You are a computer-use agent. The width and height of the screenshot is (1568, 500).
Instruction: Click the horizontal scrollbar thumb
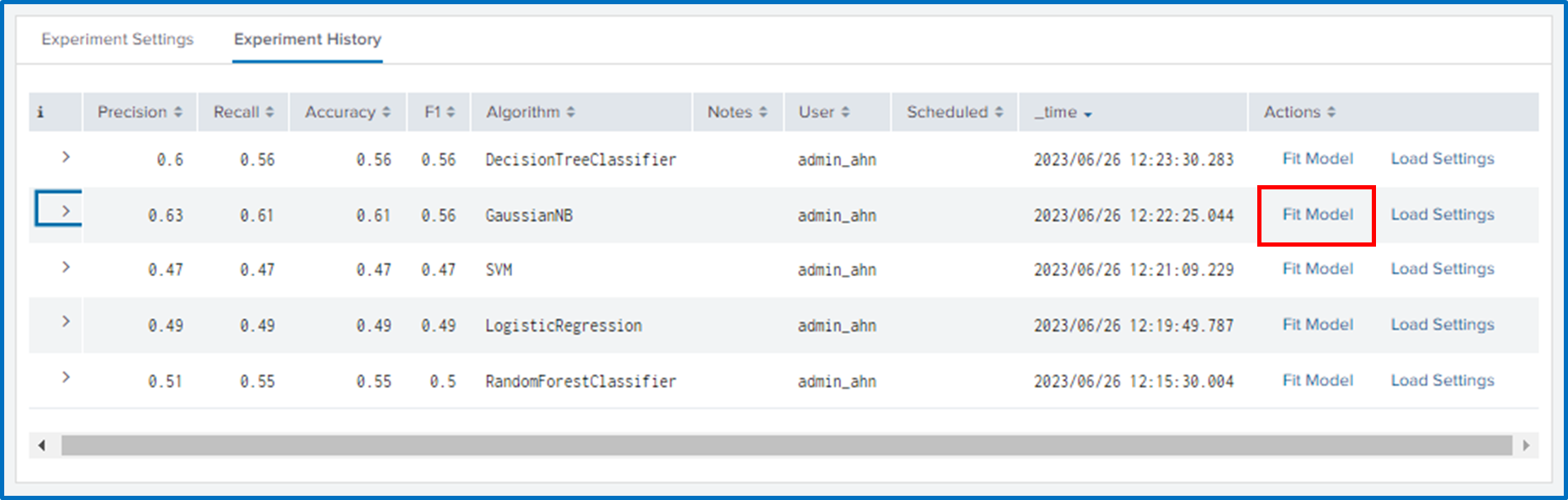tap(787, 445)
